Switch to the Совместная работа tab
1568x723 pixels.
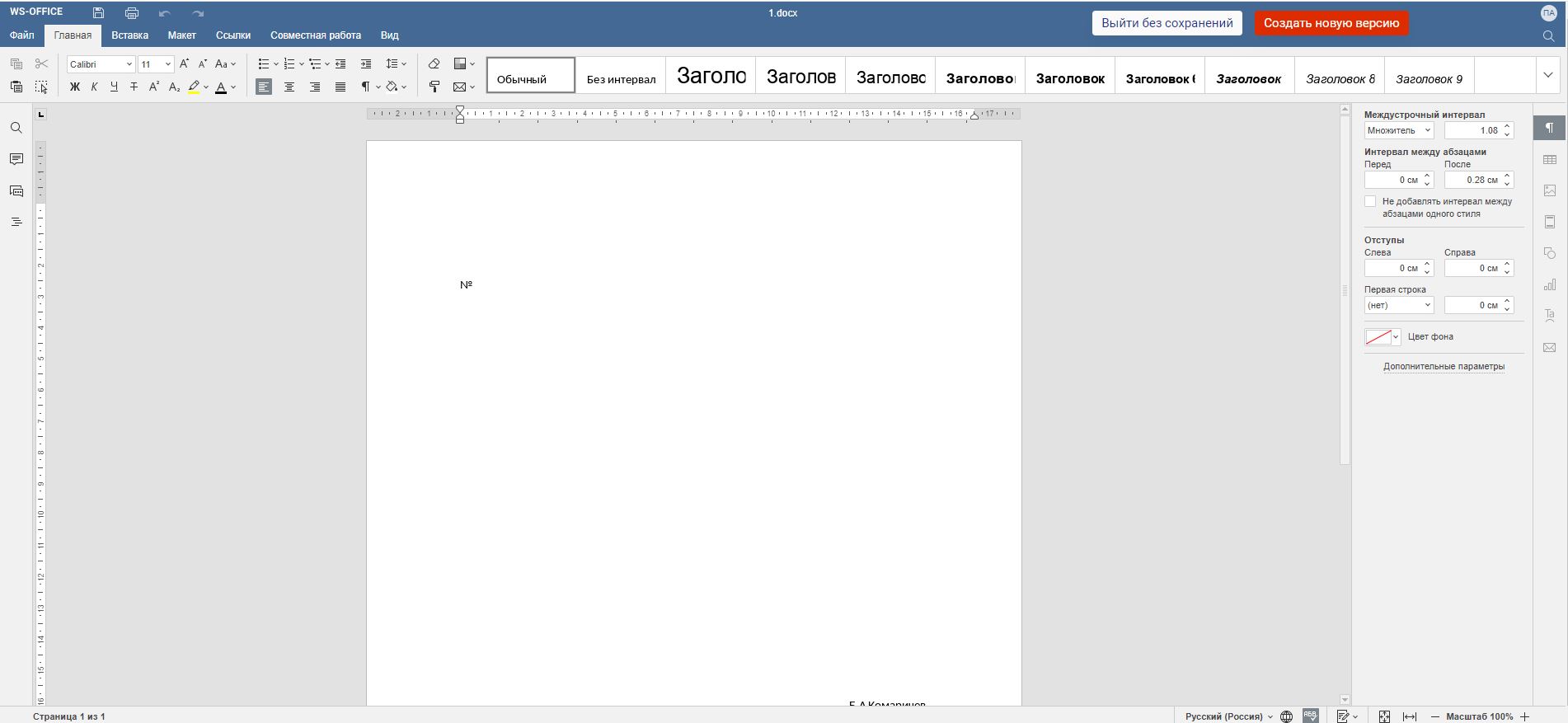[316, 35]
